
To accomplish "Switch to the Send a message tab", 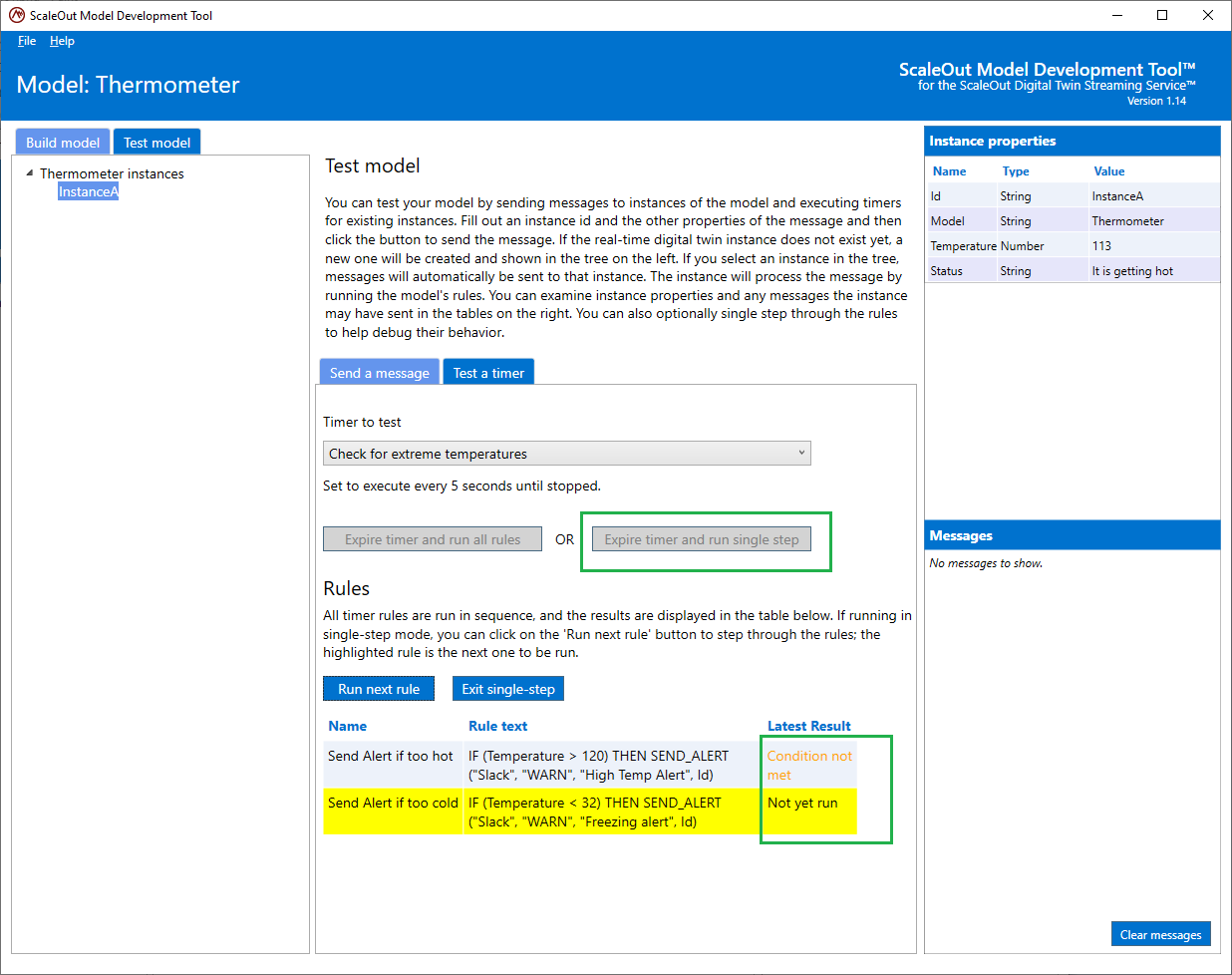I will 380,373.
